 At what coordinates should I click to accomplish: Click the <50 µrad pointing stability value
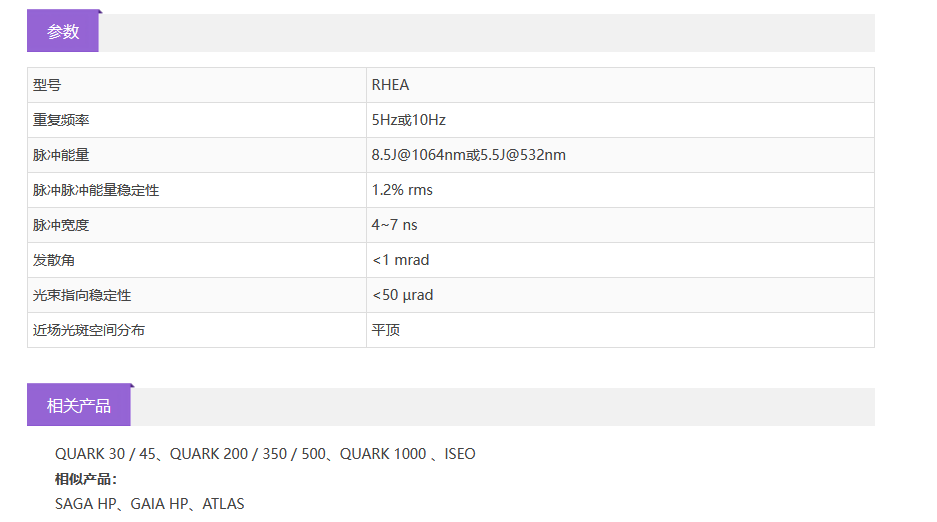[x=402, y=295]
